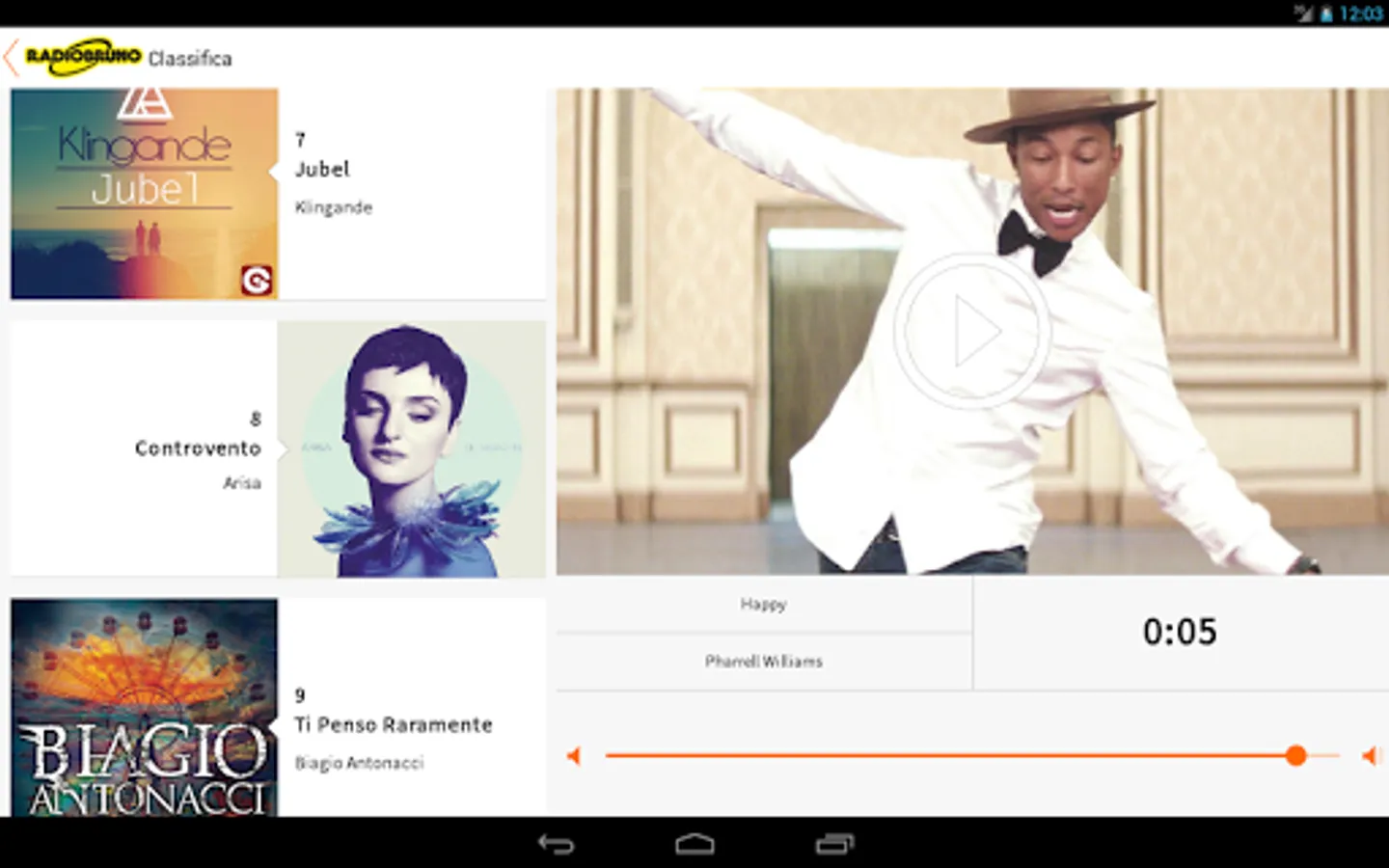Tap the Android back navigation button
Viewport: 1389px width, 868px height.
(556, 845)
